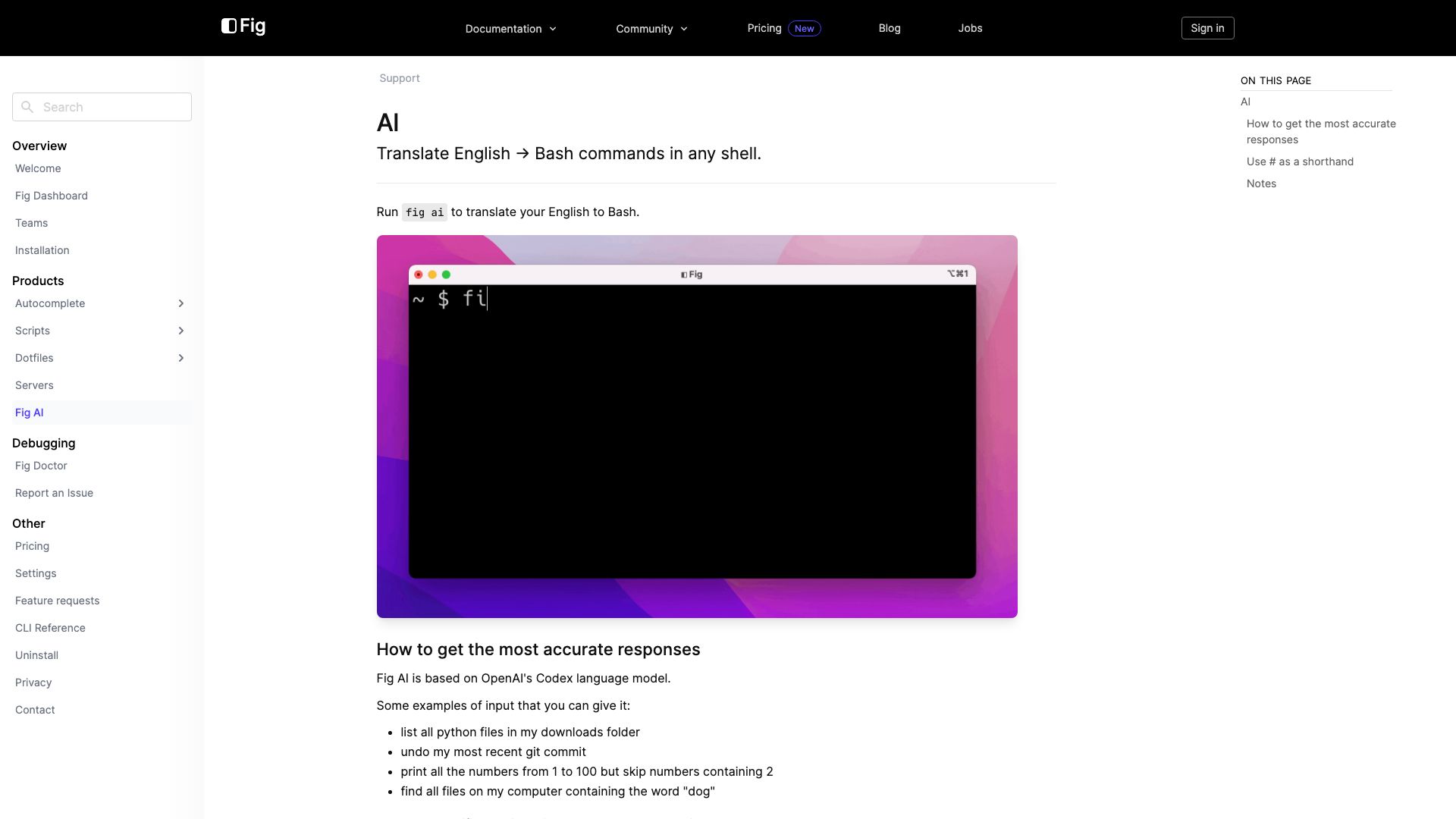Open the Jobs page

pyautogui.click(x=970, y=28)
